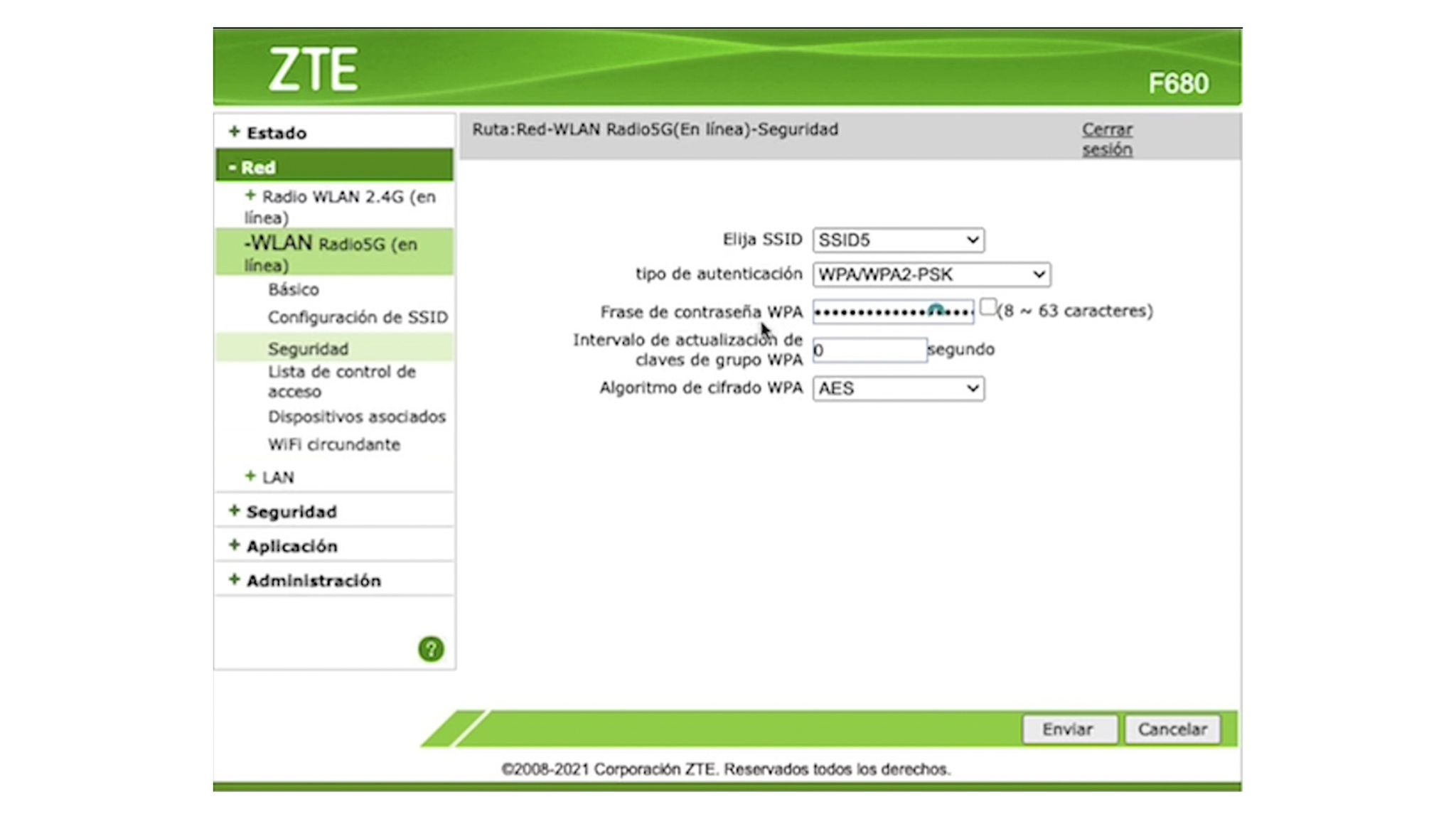
Task: Expand the Seguridad main section
Action: tap(291, 512)
